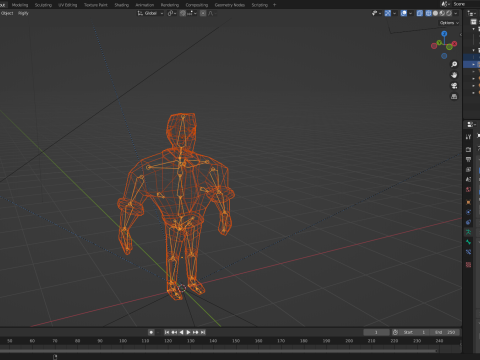480x360 pixels.
Task: Jump to previous keyframe in timeline
Action: [174, 332]
